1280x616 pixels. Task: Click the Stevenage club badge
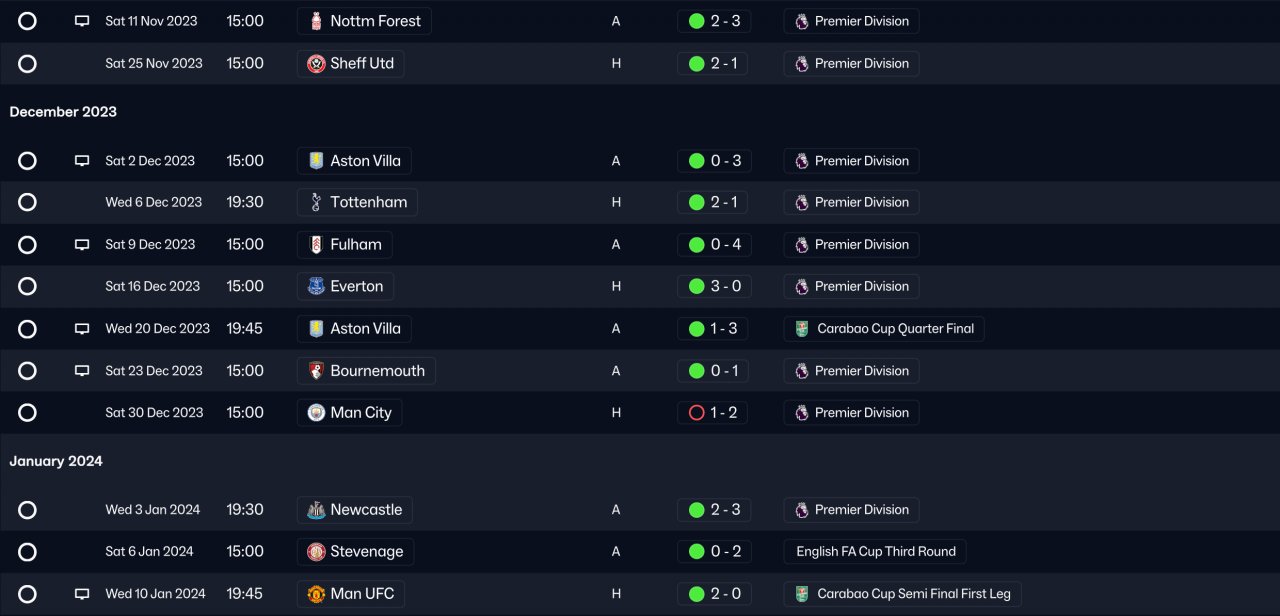(316, 552)
